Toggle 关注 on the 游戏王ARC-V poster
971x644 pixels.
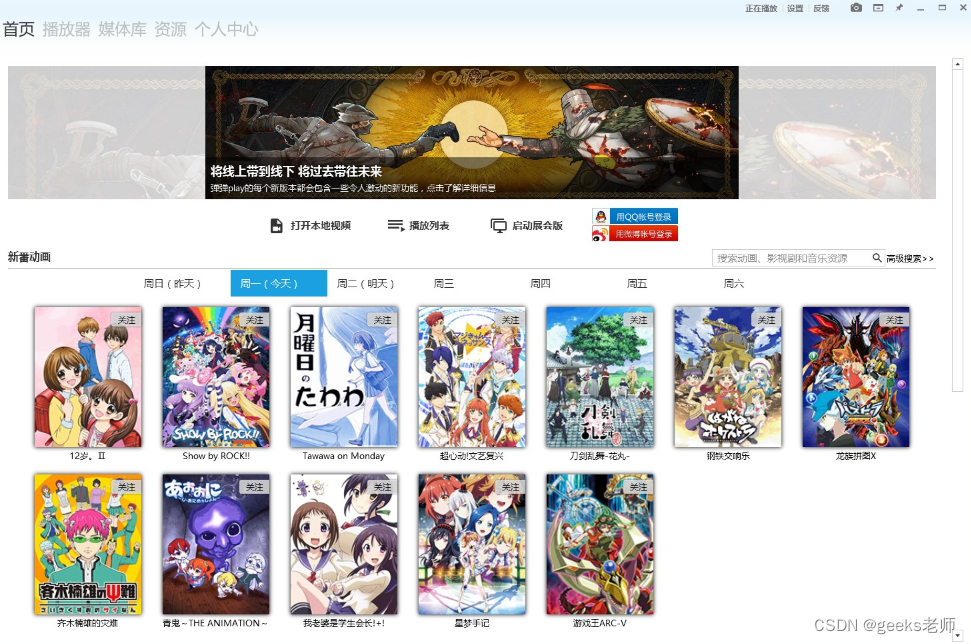638,487
